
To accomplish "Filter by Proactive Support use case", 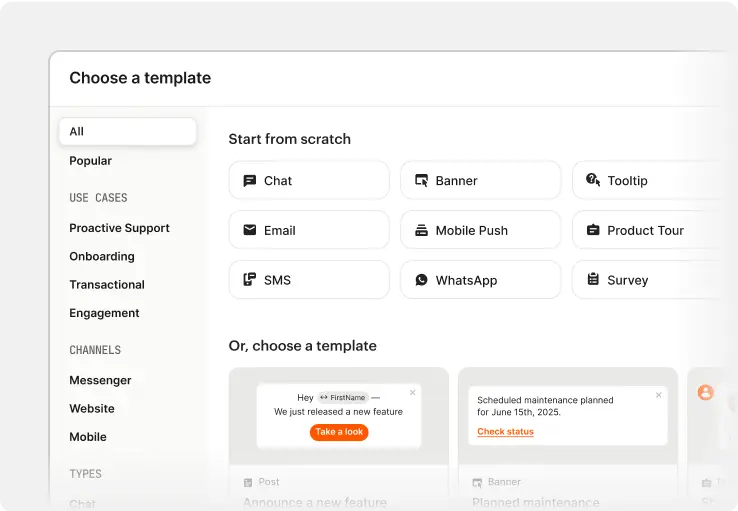I will [119, 228].
